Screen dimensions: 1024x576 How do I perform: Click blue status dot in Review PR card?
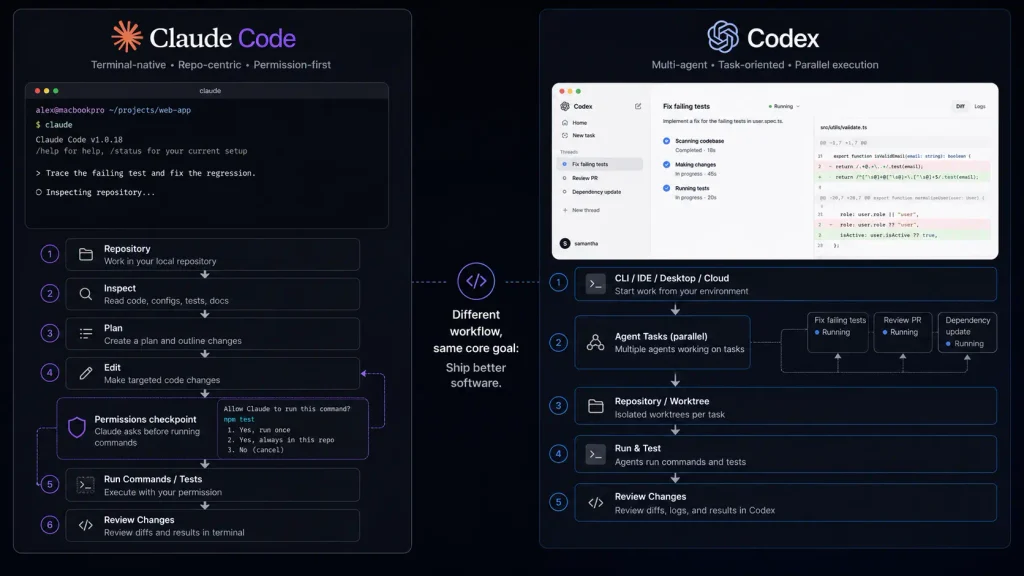click(885, 332)
